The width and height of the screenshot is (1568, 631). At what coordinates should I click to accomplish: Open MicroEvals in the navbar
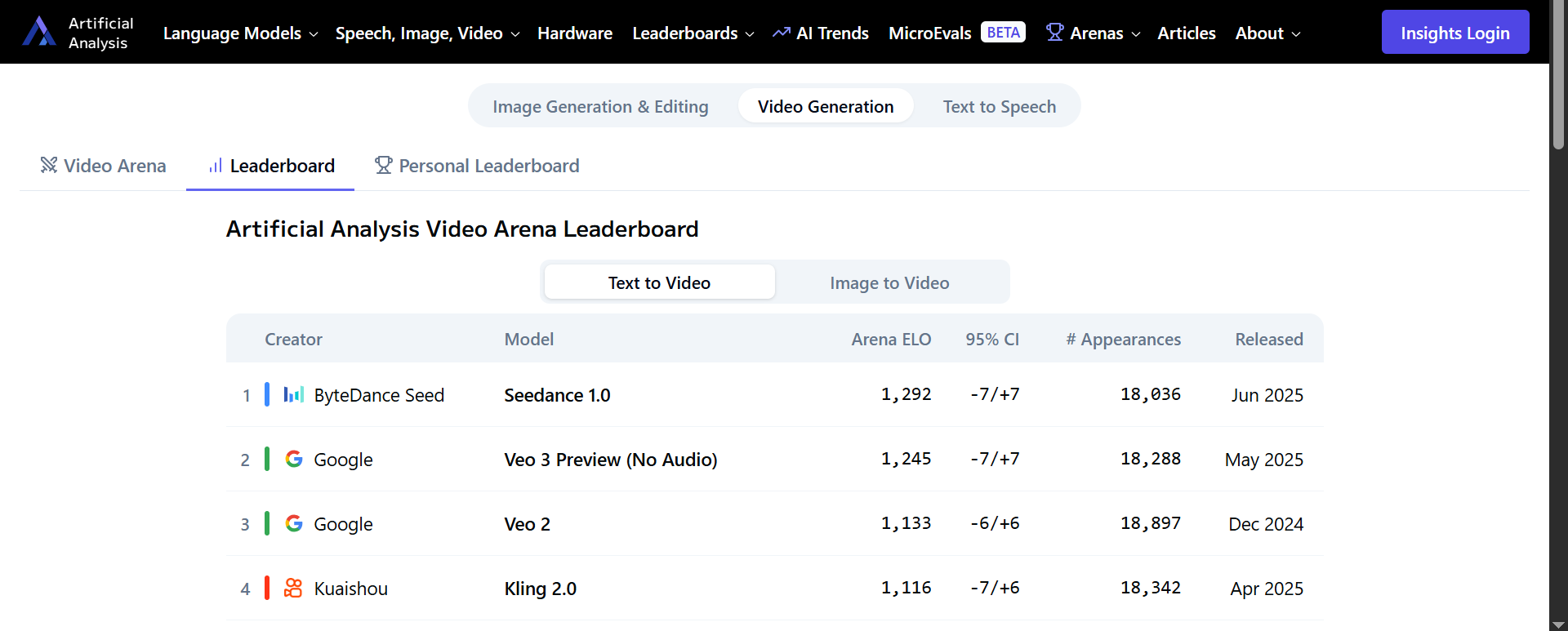tap(929, 33)
